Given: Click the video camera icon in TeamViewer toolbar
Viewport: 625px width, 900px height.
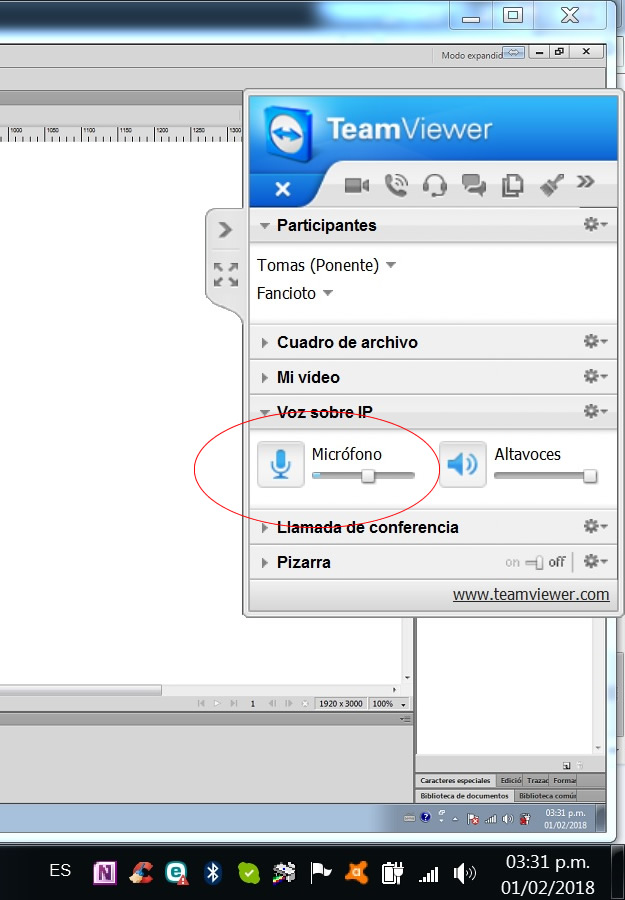Looking at the screenshot, I should (357, 185).
